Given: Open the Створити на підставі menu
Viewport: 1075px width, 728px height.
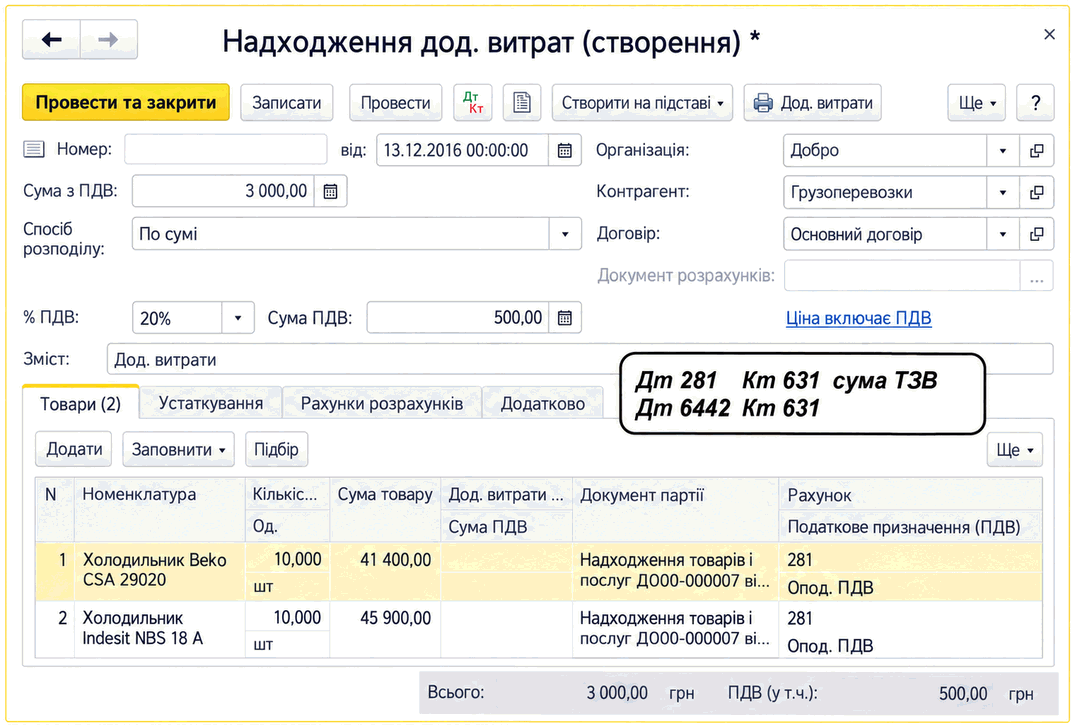Looking at the screenshot, I should point(642,103).
